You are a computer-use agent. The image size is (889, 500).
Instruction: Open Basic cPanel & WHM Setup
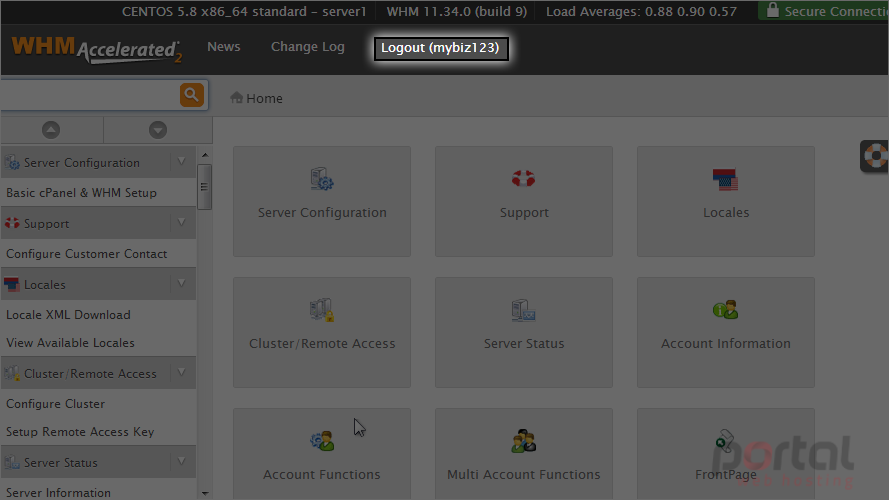tap(81, 193)
